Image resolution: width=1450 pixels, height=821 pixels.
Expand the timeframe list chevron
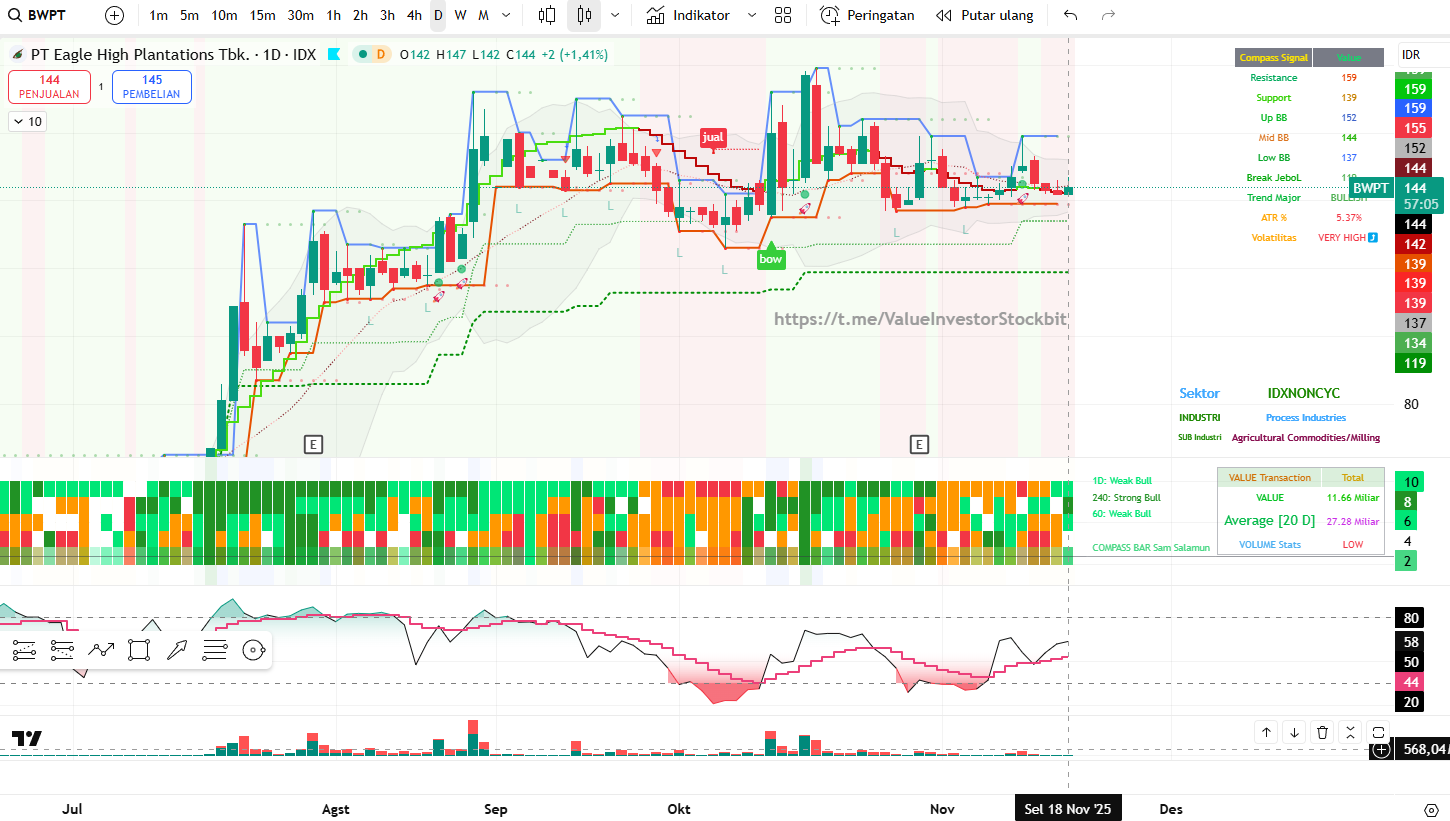(x=506, y=15)
